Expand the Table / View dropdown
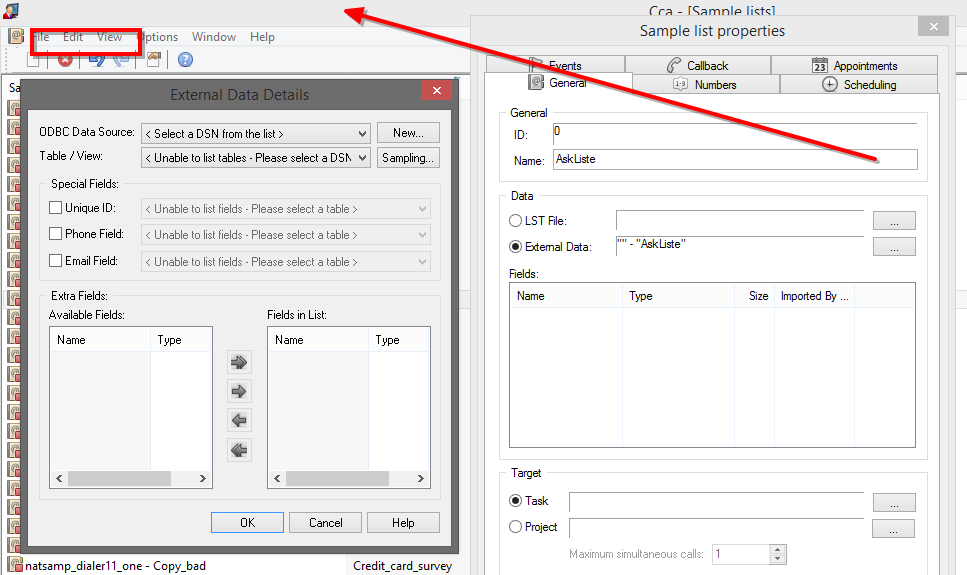 (x=257, y=158)
